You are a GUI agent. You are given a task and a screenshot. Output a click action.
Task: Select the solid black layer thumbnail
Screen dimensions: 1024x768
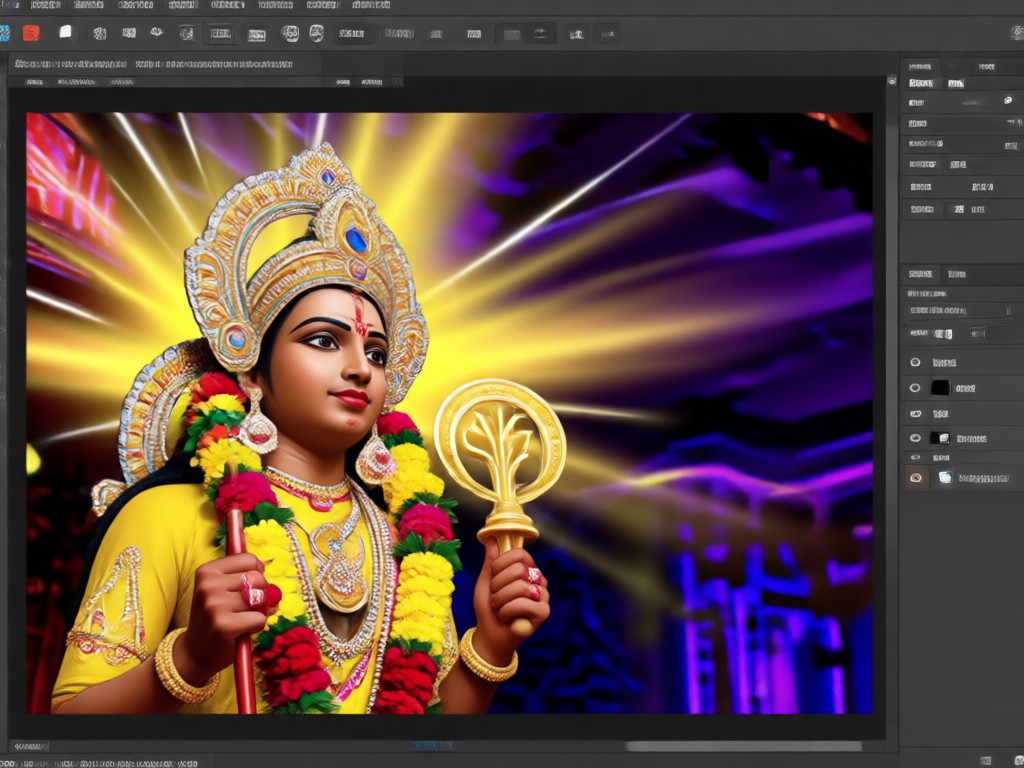tap(940, 388)
